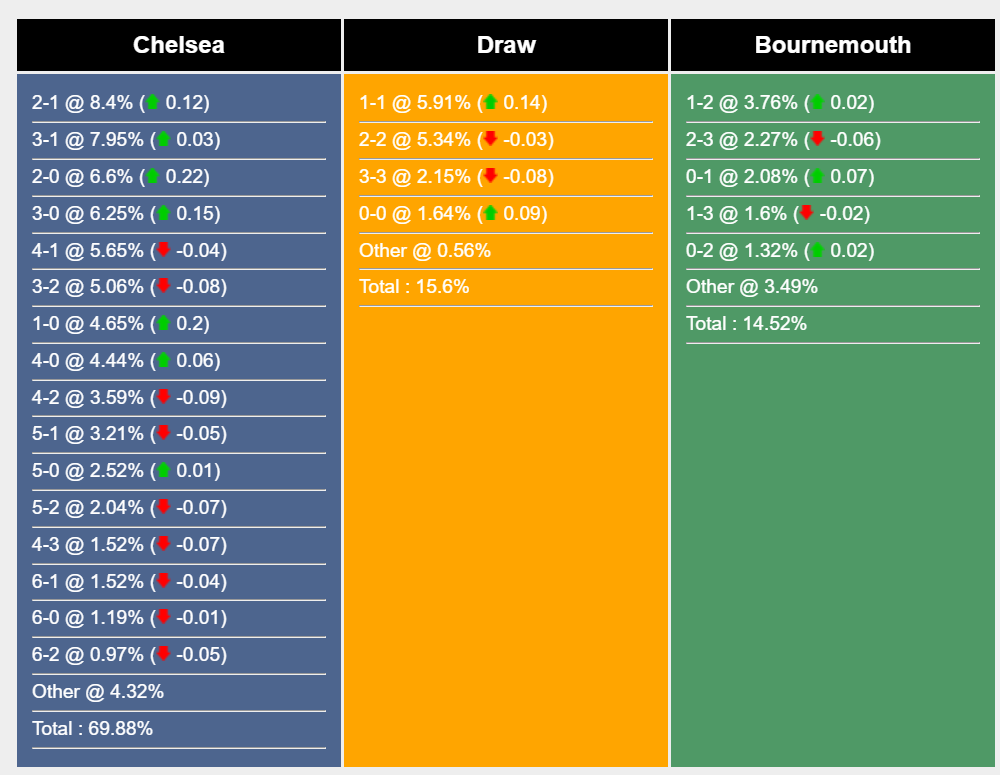Viewport: 1000px width, 775px height.
Task: Click the Draw Total 15.6% row
Action: click(x=414, y=286)
